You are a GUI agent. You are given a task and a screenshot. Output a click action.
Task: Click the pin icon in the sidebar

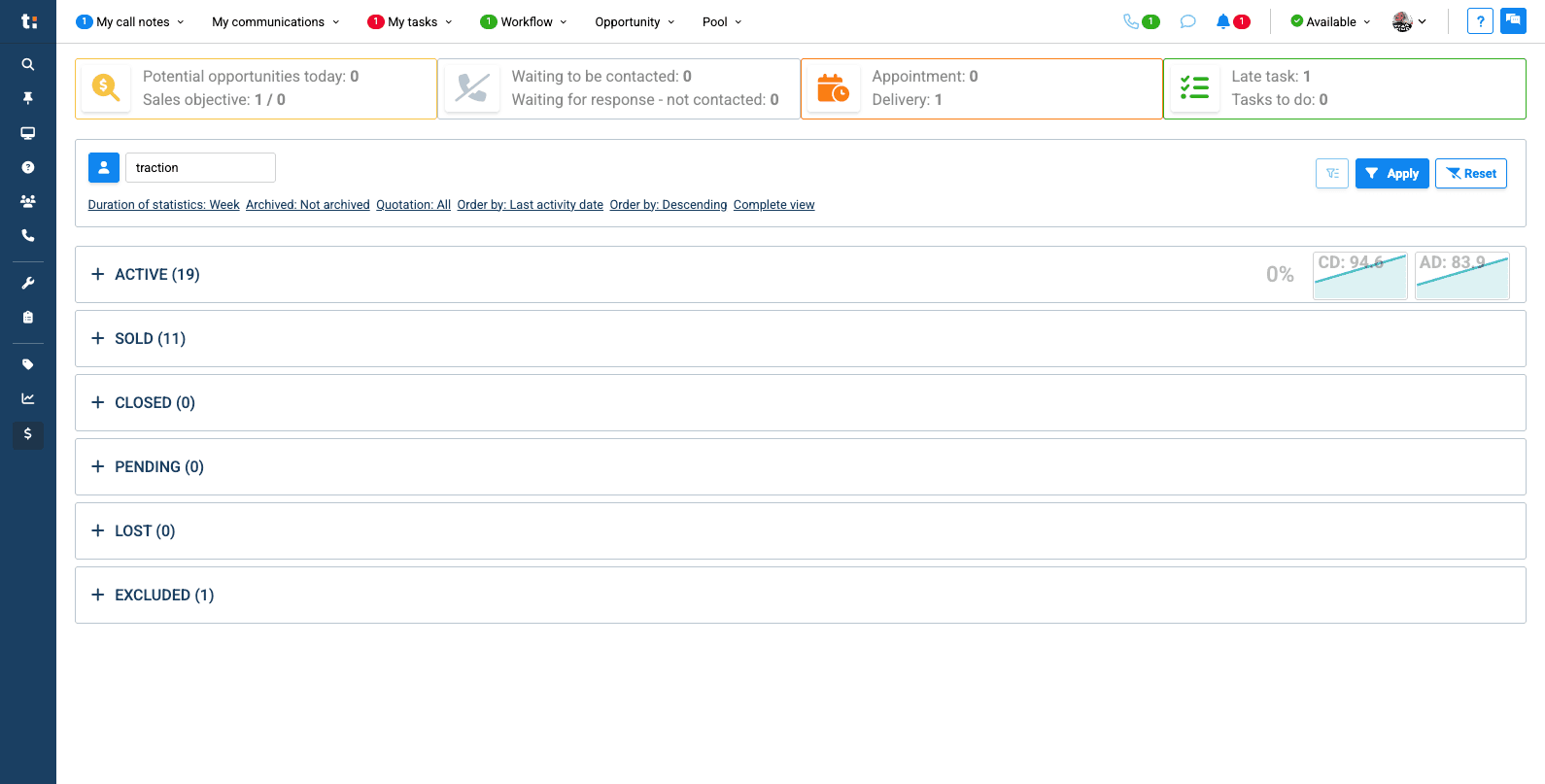point(28,98)
